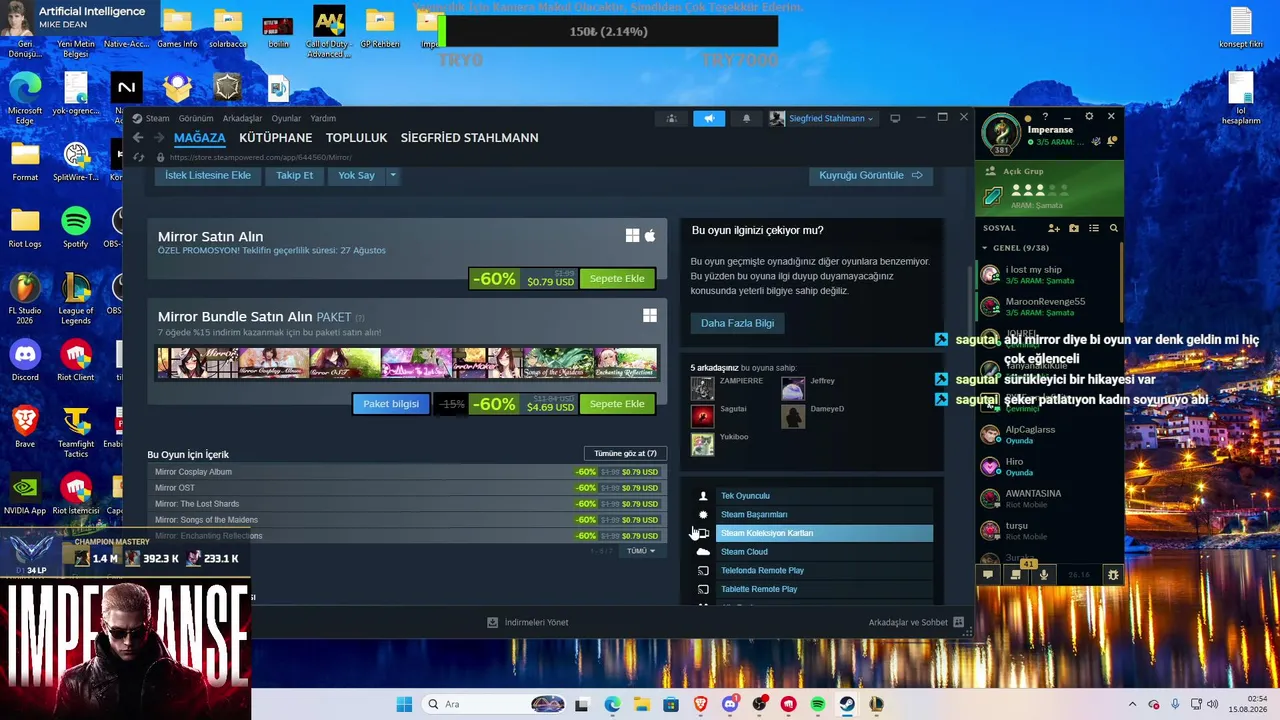Open Arkadaşlar menu
Screen dimensions: 1280x720
[x=243, y=118]
